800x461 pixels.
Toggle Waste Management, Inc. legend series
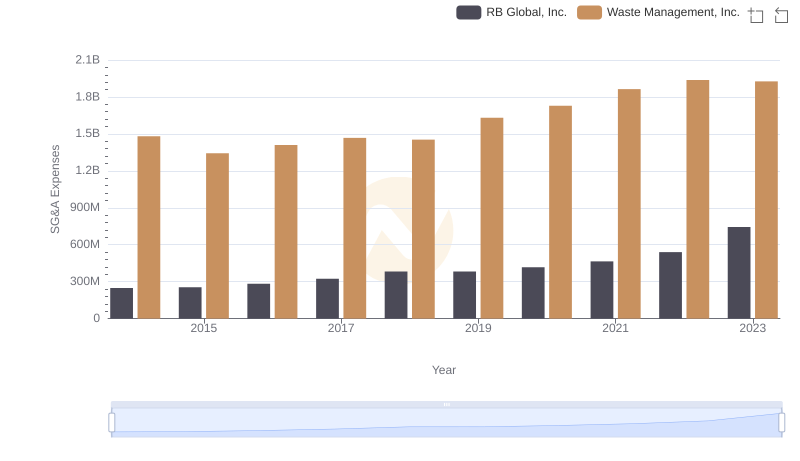[x=658, y=12]
